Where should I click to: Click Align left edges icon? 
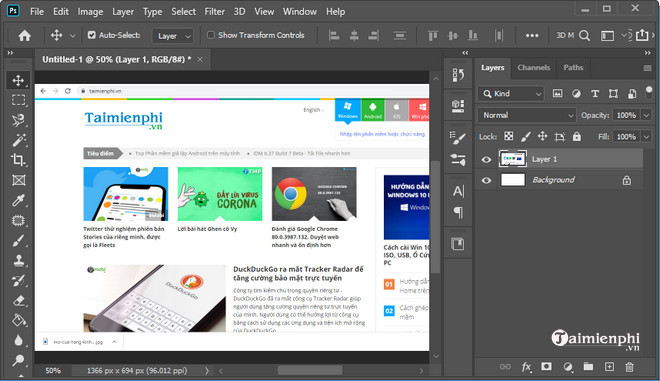pos(334,36)
